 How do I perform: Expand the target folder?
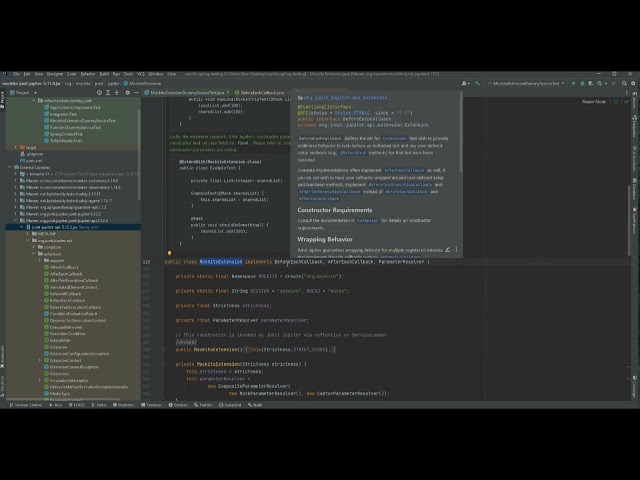(16, 147)
